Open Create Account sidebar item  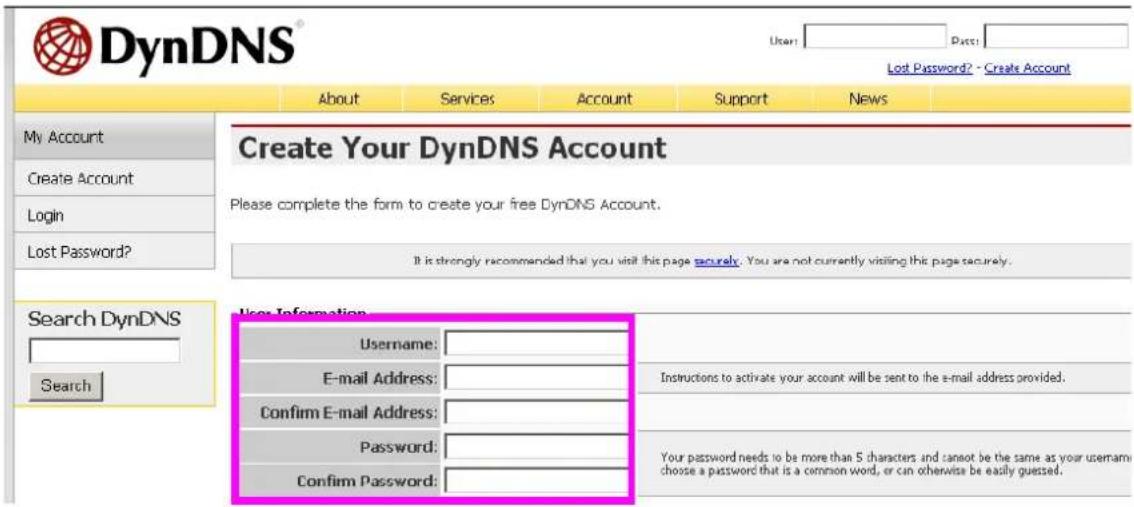click(114, 178)
